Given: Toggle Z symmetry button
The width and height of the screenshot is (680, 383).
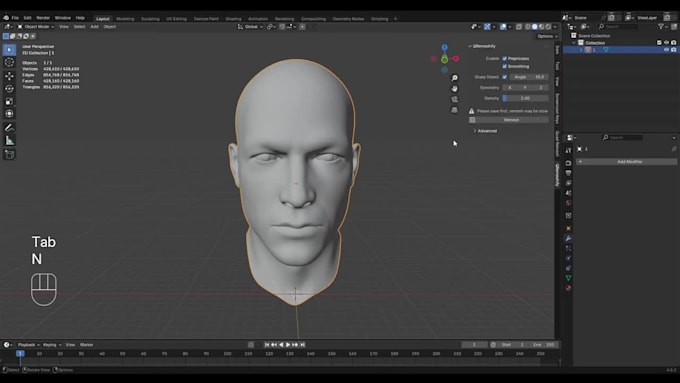Looking at the screenshot, I should click(541, 88).
